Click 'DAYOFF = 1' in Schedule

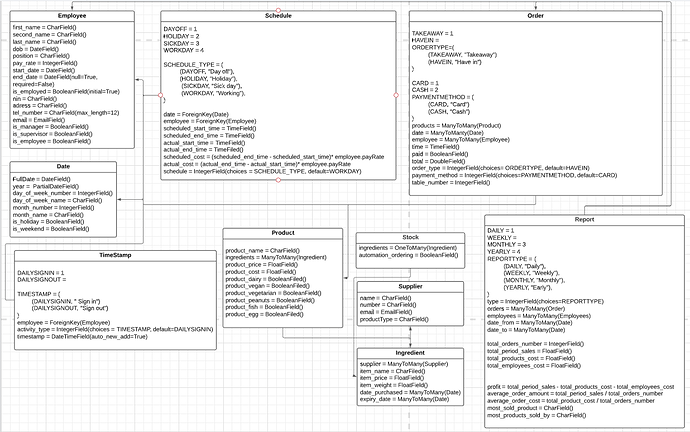tap(180, 29)
